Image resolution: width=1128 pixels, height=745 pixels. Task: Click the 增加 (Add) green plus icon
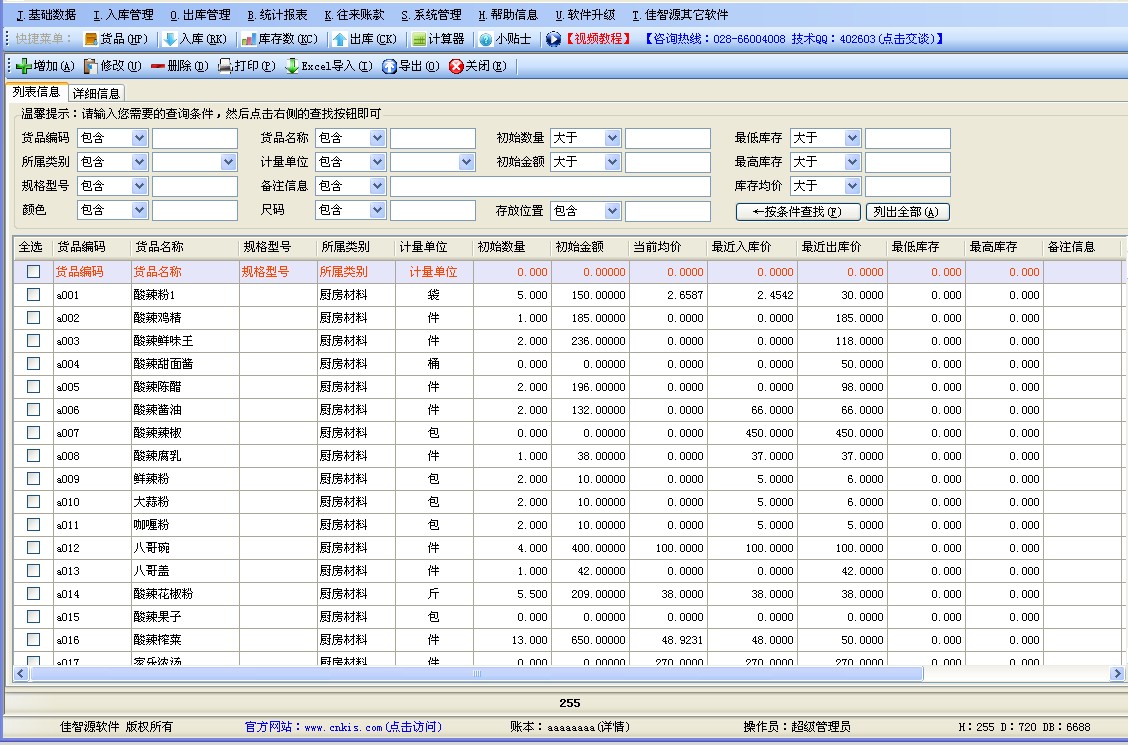pos(24,66)
